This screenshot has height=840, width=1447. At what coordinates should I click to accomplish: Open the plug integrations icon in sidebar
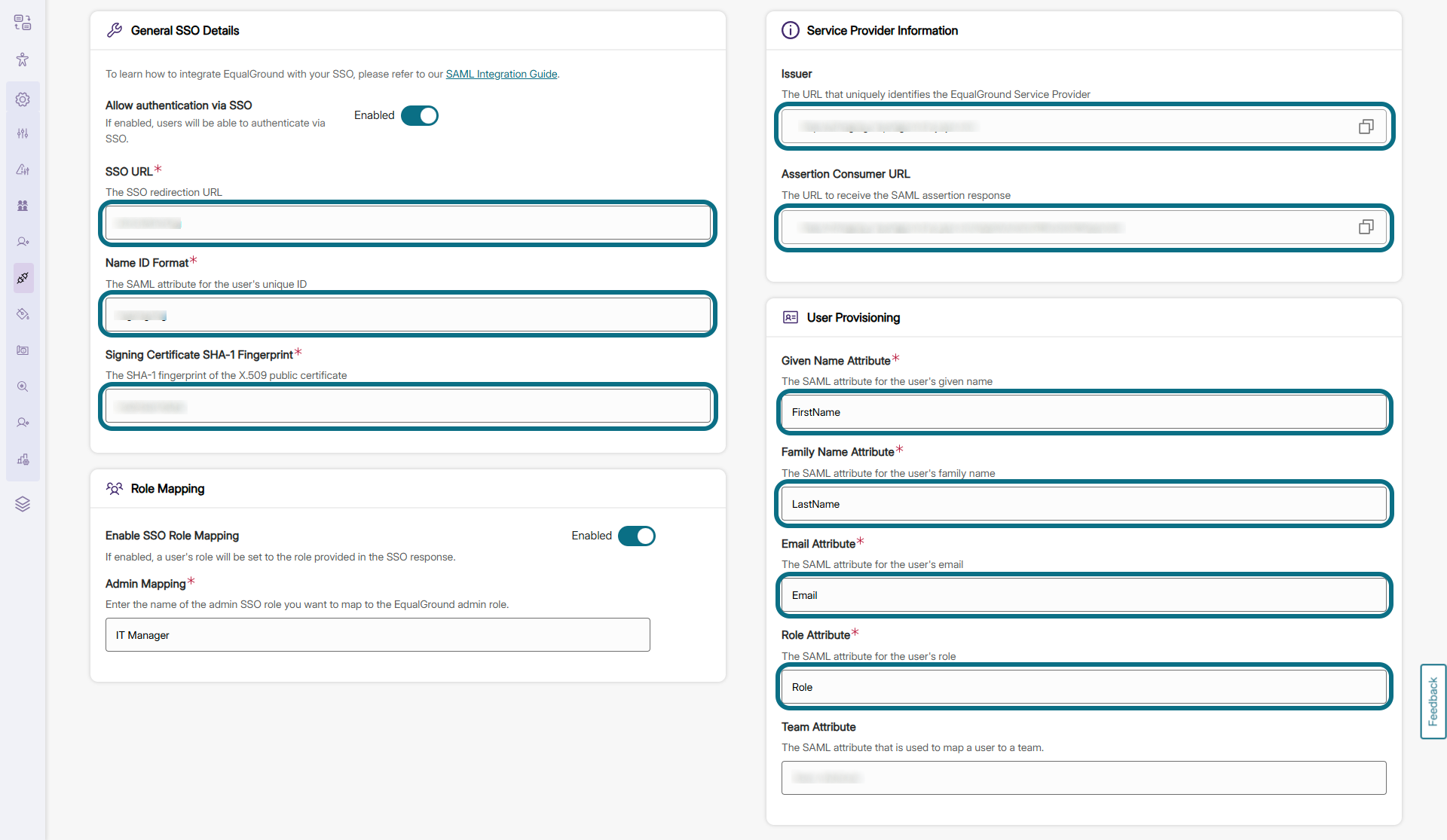coord(23,278)
